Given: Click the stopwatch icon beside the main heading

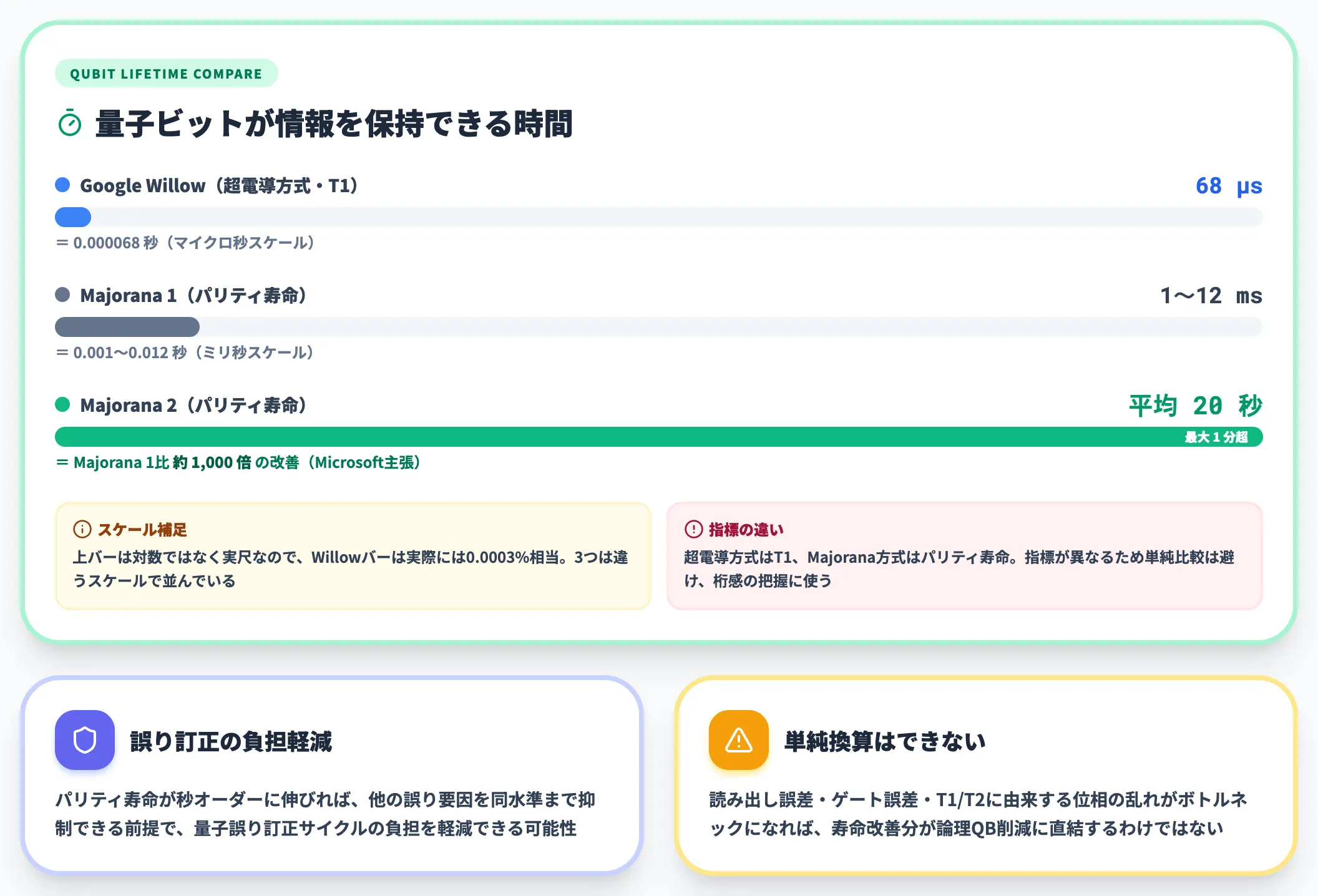Looking at the screenshot, I should coord(69,123).
